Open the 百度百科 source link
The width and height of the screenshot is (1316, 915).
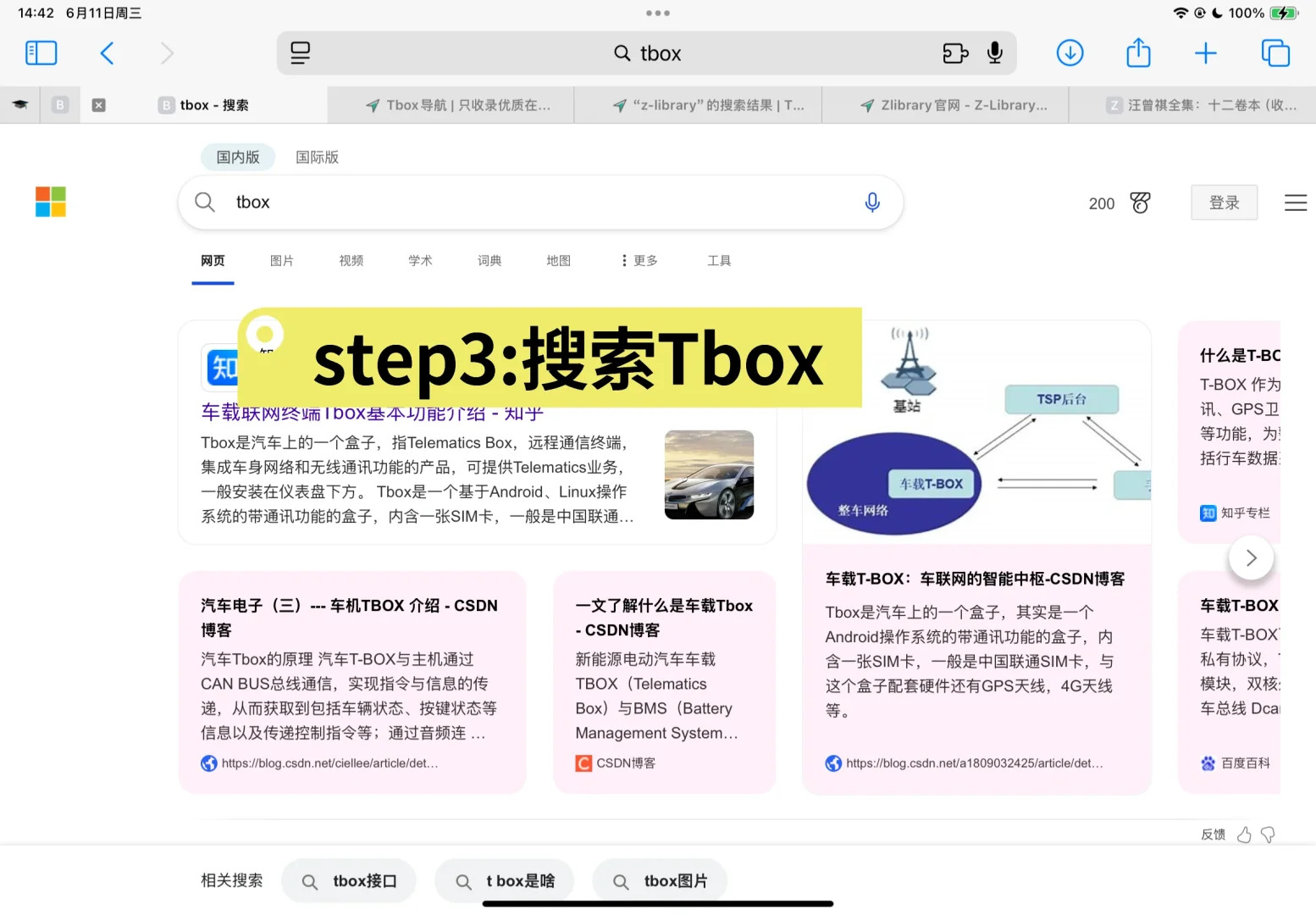point(1236,763)
